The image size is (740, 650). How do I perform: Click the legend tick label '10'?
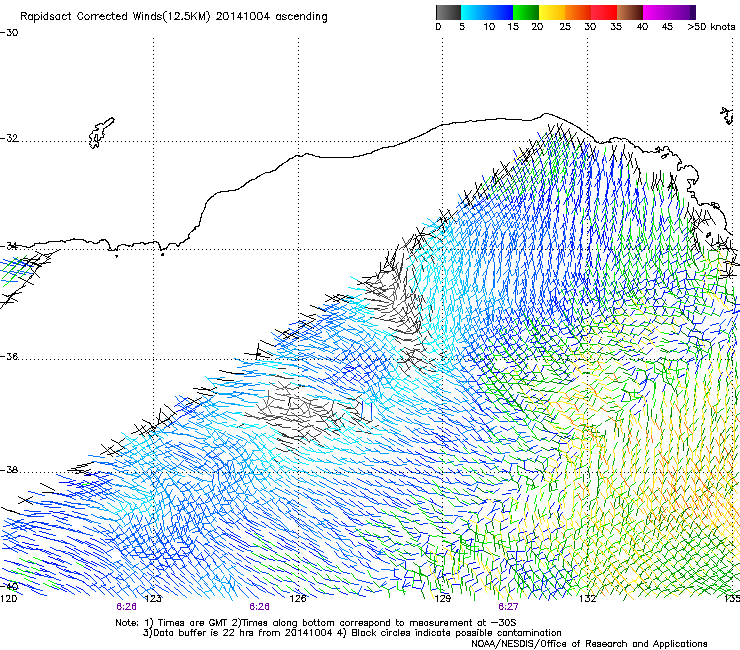click(x=489, y=26)
